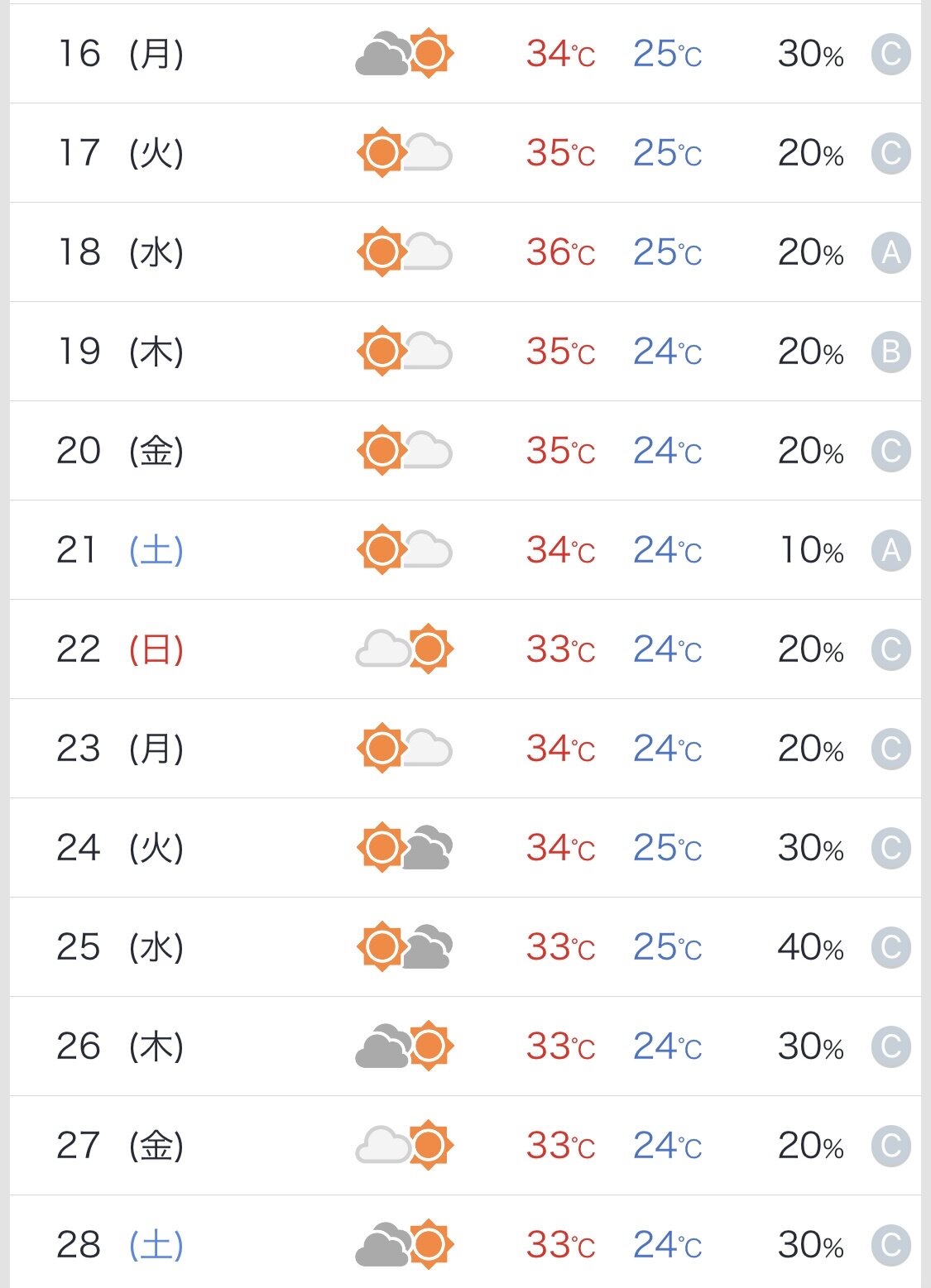Tap the sun and dark cloud icon on the 24th
Viewport: 931px width, 1288px height.
(405, 848)
